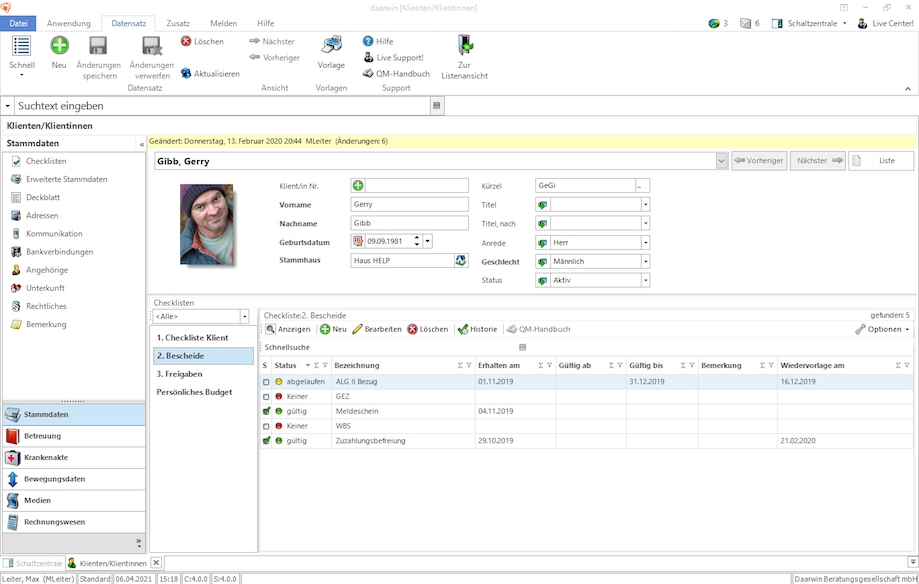Image resolution: width=919 pixels, height=584 pixels.
Task: Toggle checkbox for GEZ row
Action: [x=266, y=396]
